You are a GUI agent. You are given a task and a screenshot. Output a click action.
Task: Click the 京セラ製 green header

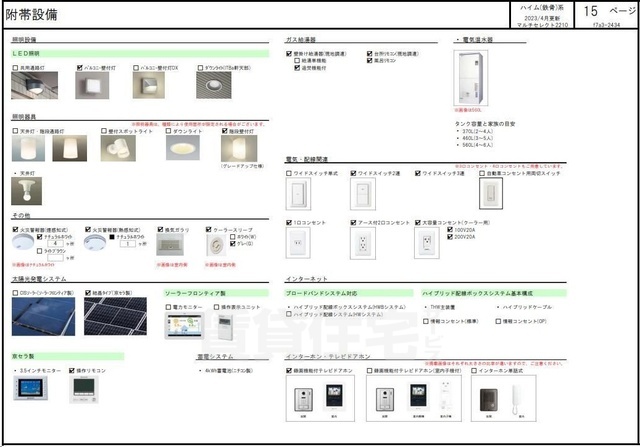click(x=67, y=356)
